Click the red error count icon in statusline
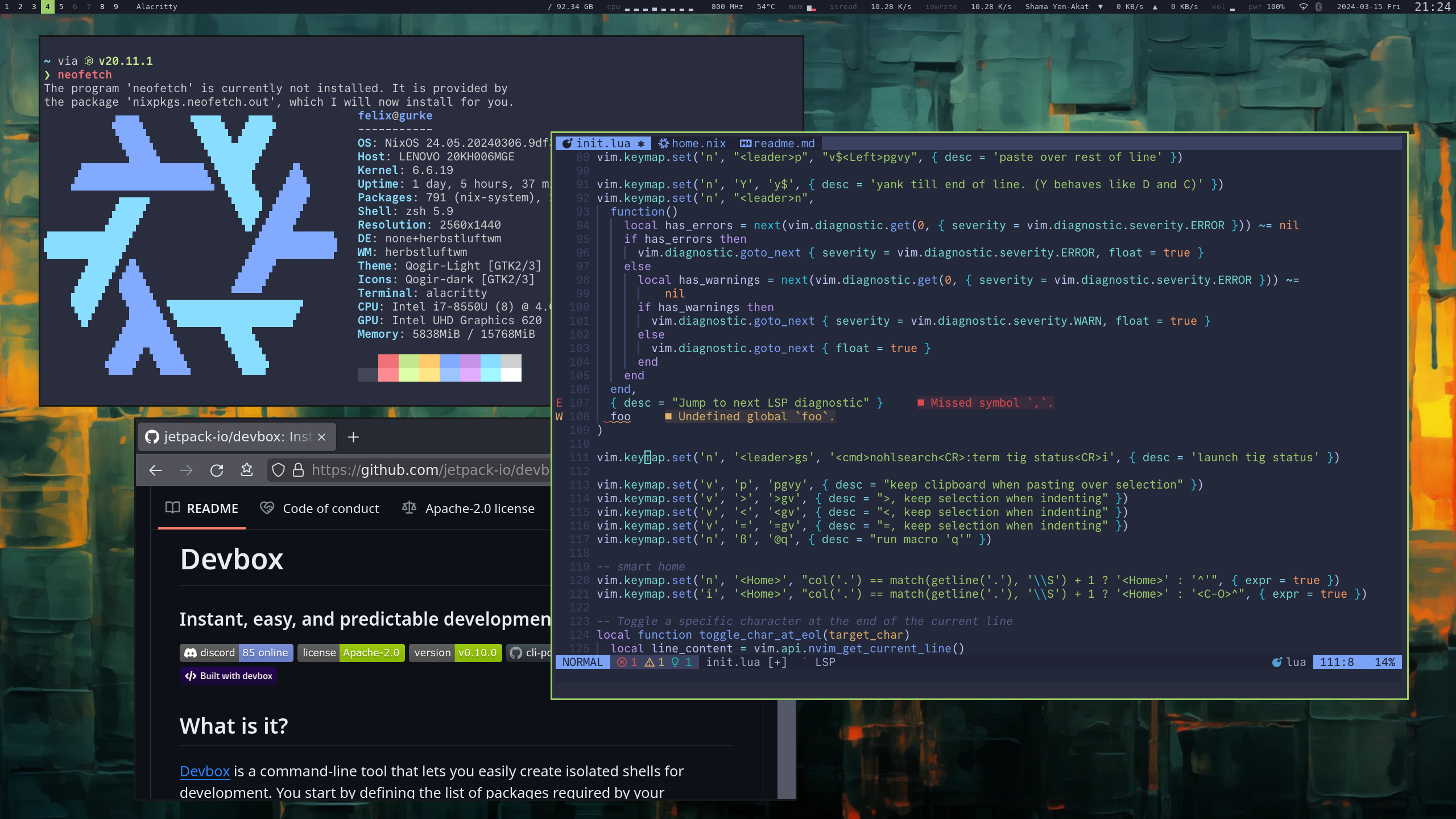 (x=627, y=662)
